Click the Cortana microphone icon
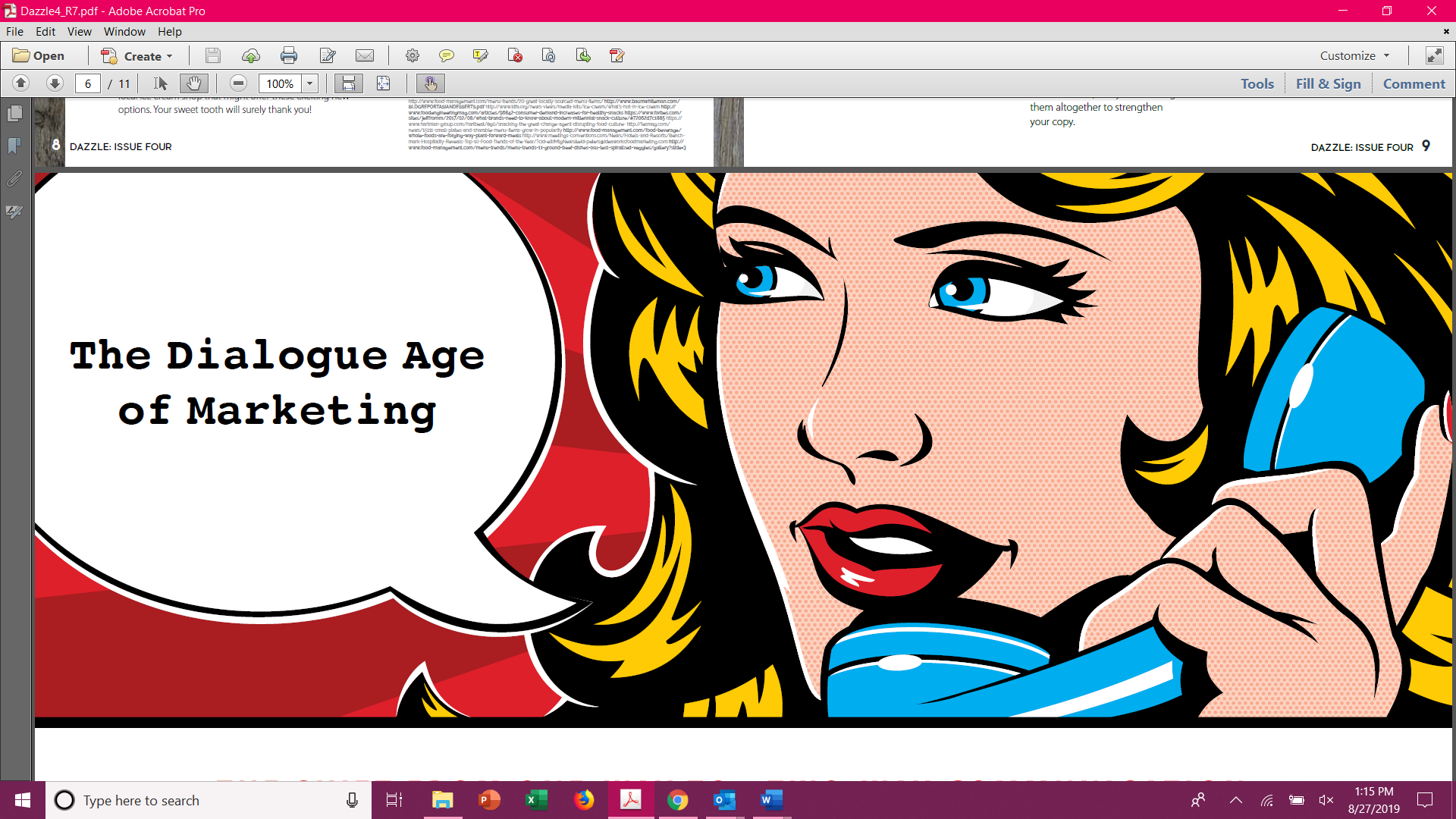Viewport: 1456px width, 819px height. [x=352, y=800]
